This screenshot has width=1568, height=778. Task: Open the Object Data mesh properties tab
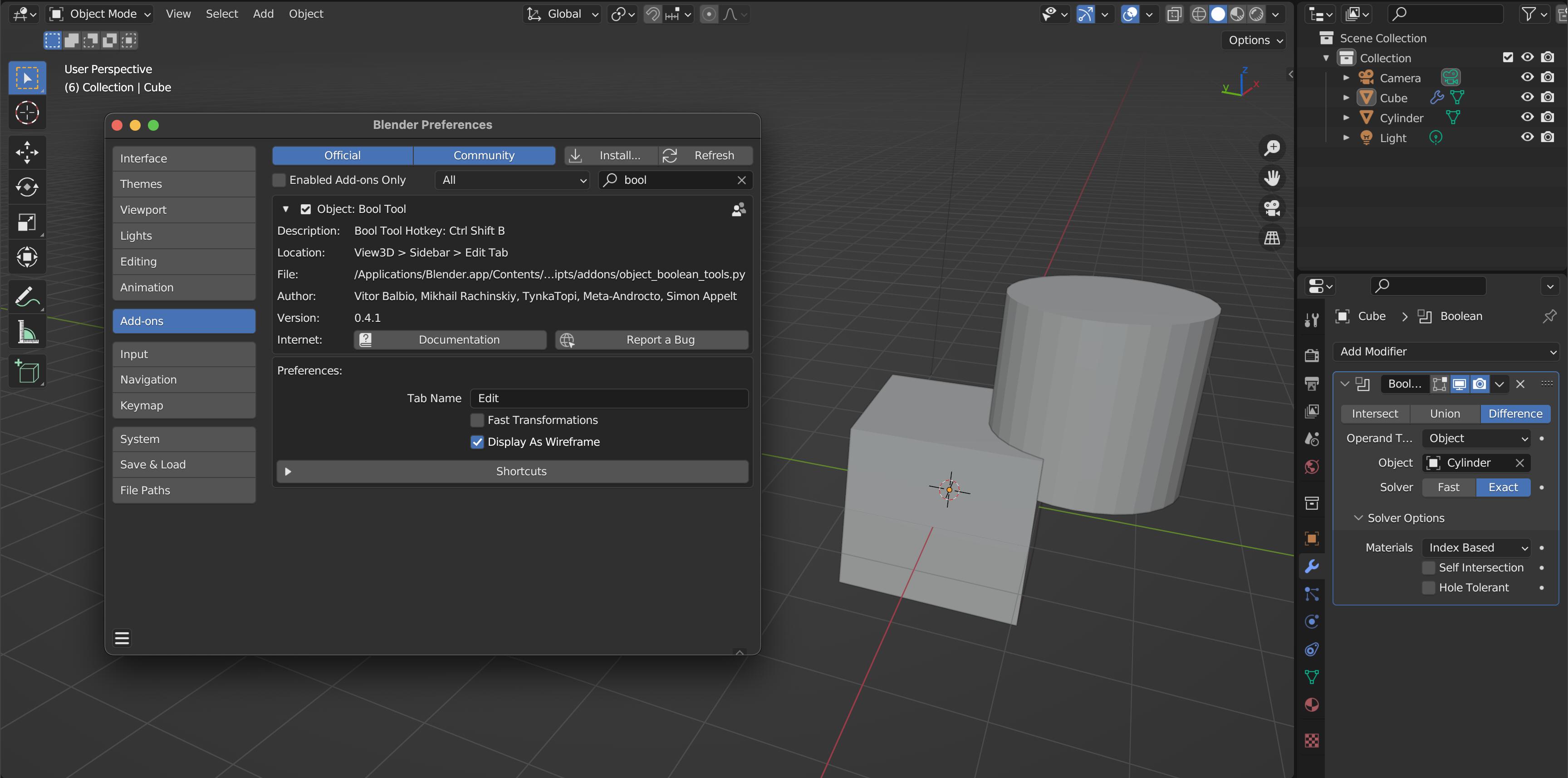click(1312, 677)
